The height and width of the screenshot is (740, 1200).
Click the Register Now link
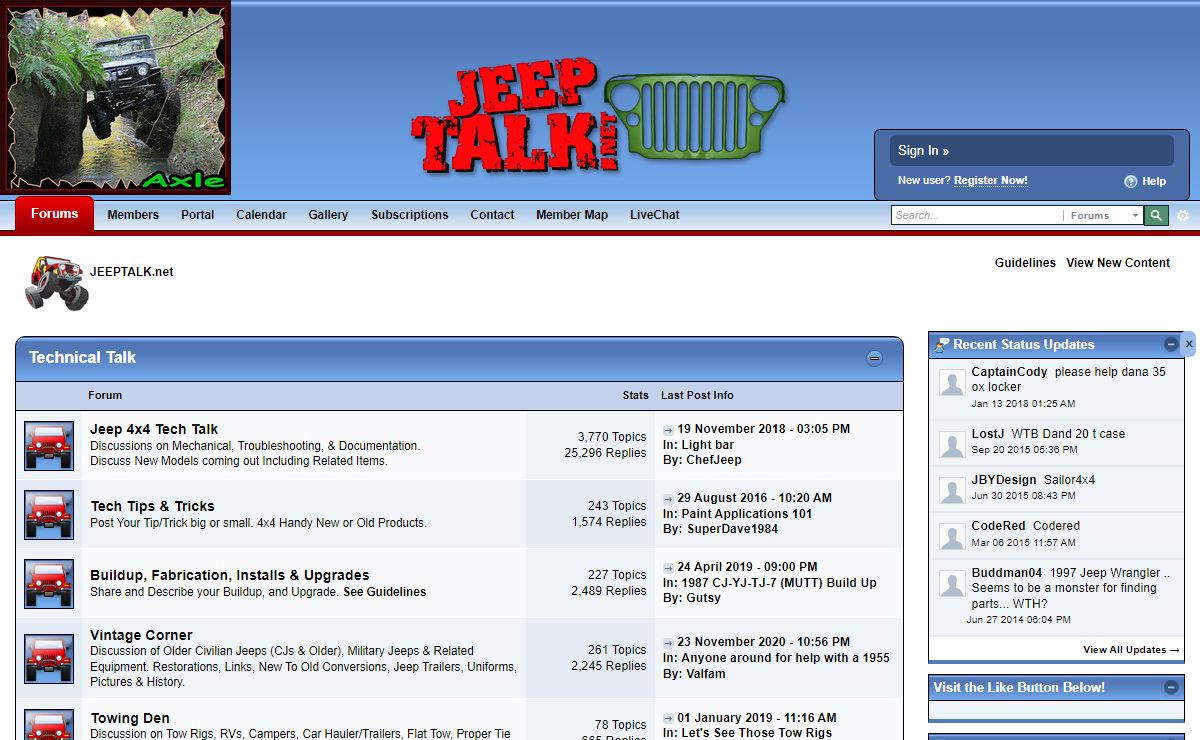(990, 181)
